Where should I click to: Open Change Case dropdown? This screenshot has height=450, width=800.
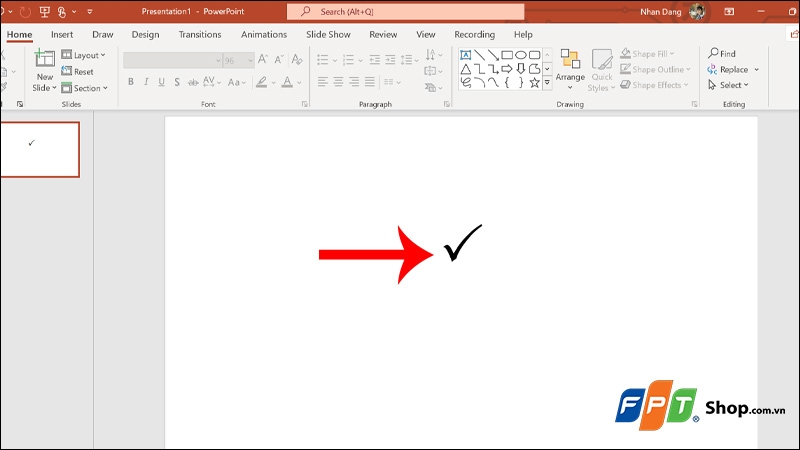pos(237,82)
